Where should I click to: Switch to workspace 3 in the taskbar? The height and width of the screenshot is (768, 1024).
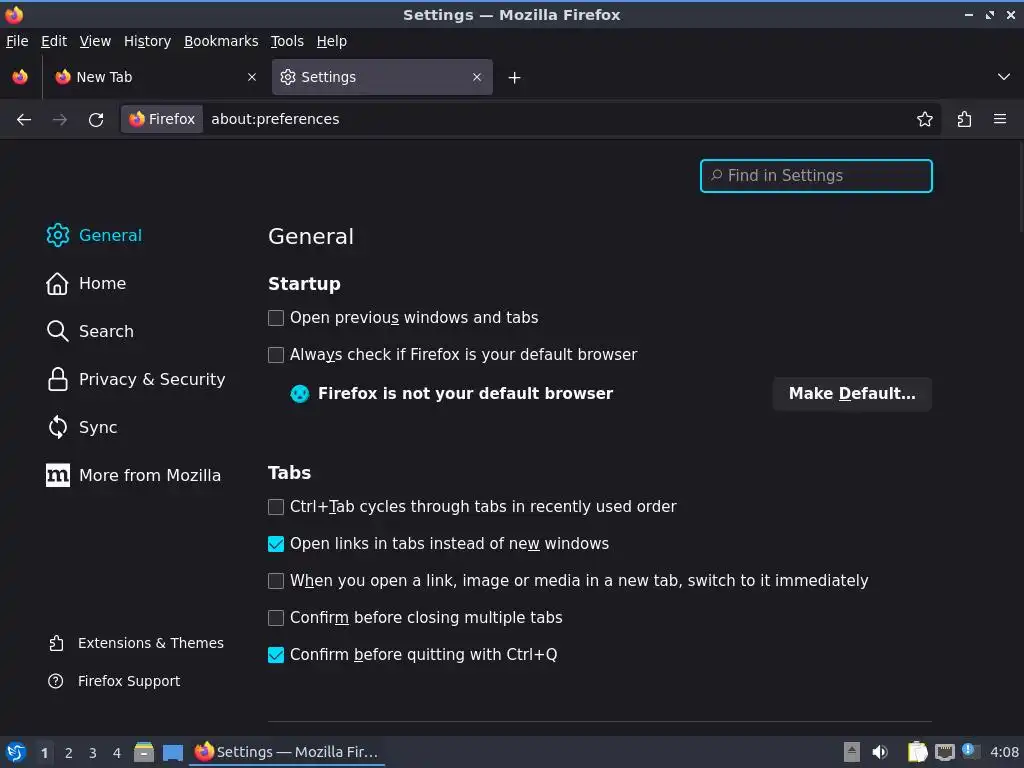point(93,753)
